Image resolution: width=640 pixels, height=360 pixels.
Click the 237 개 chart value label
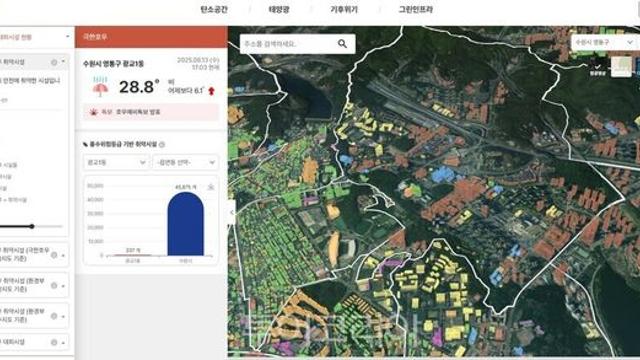(133, 250)
